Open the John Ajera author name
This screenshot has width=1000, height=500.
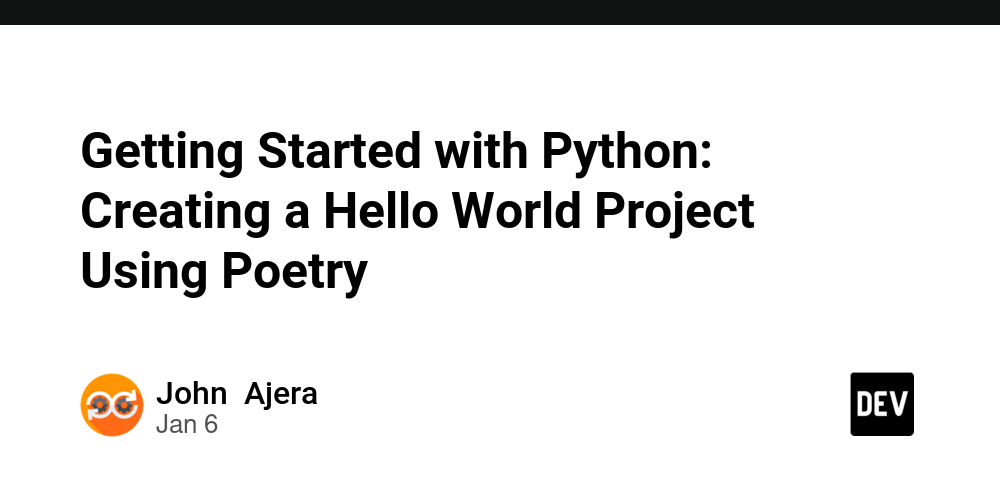tap(237, 393)
